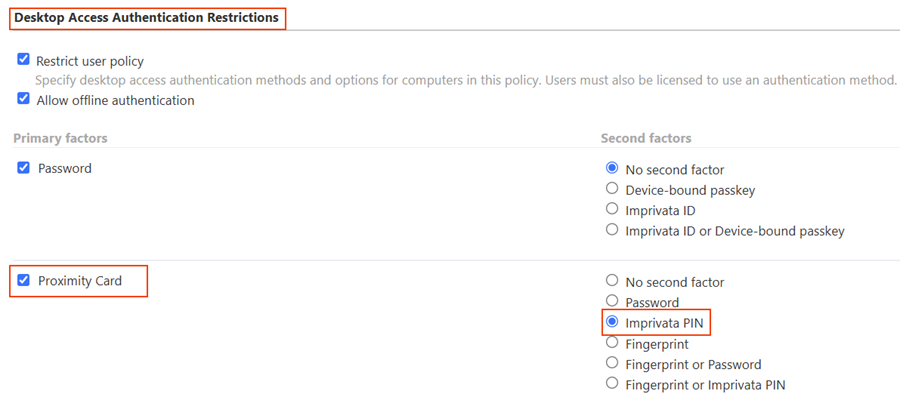Click the separator between Password and Proximity Card
Viewport: 900px width, 397px height.
[x=450, y=260]
